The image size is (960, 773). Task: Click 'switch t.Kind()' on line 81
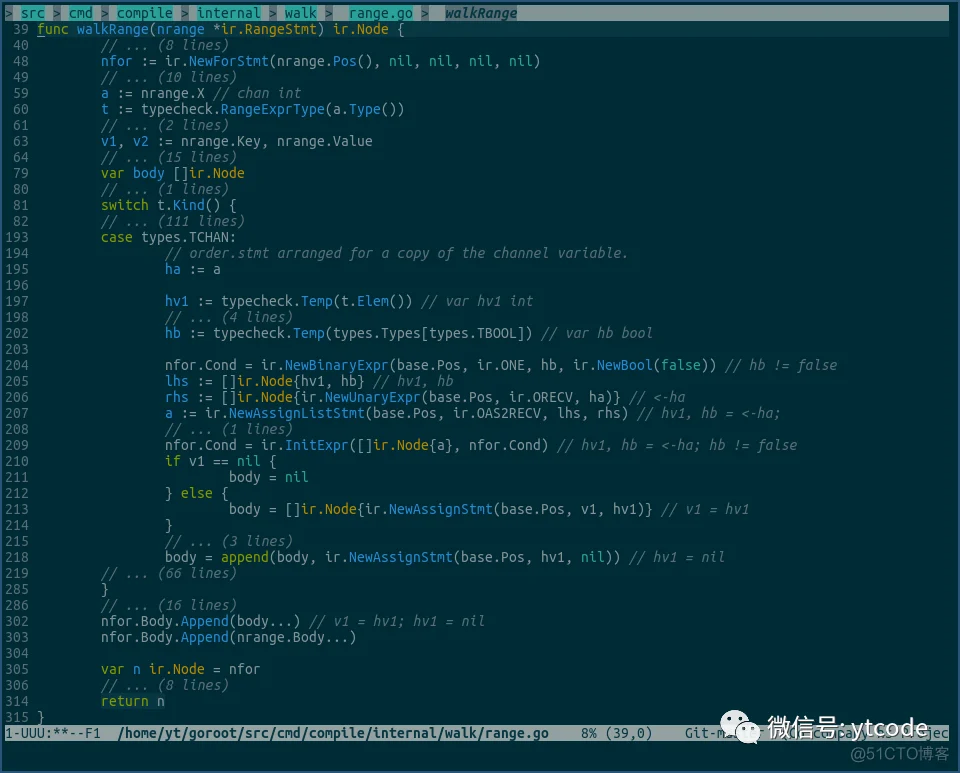pos(160,205)
